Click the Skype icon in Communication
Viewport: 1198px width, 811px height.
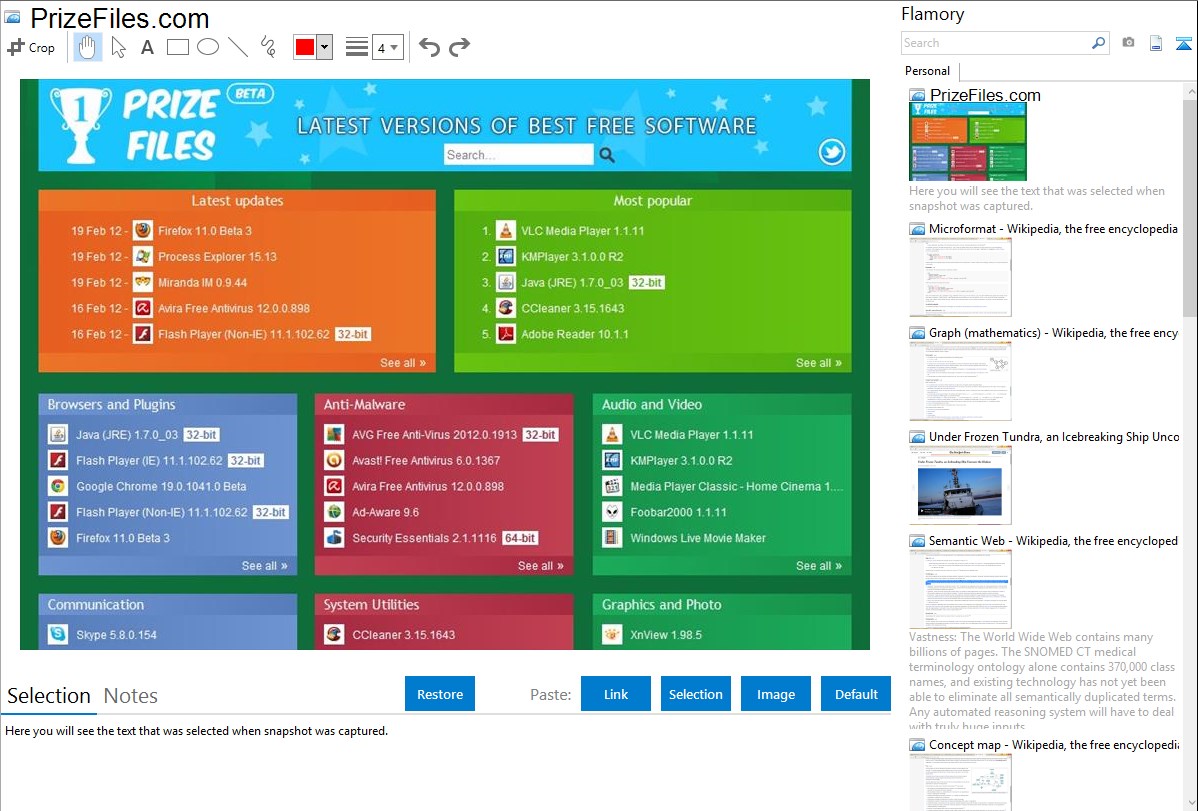[x=57, y=634]
